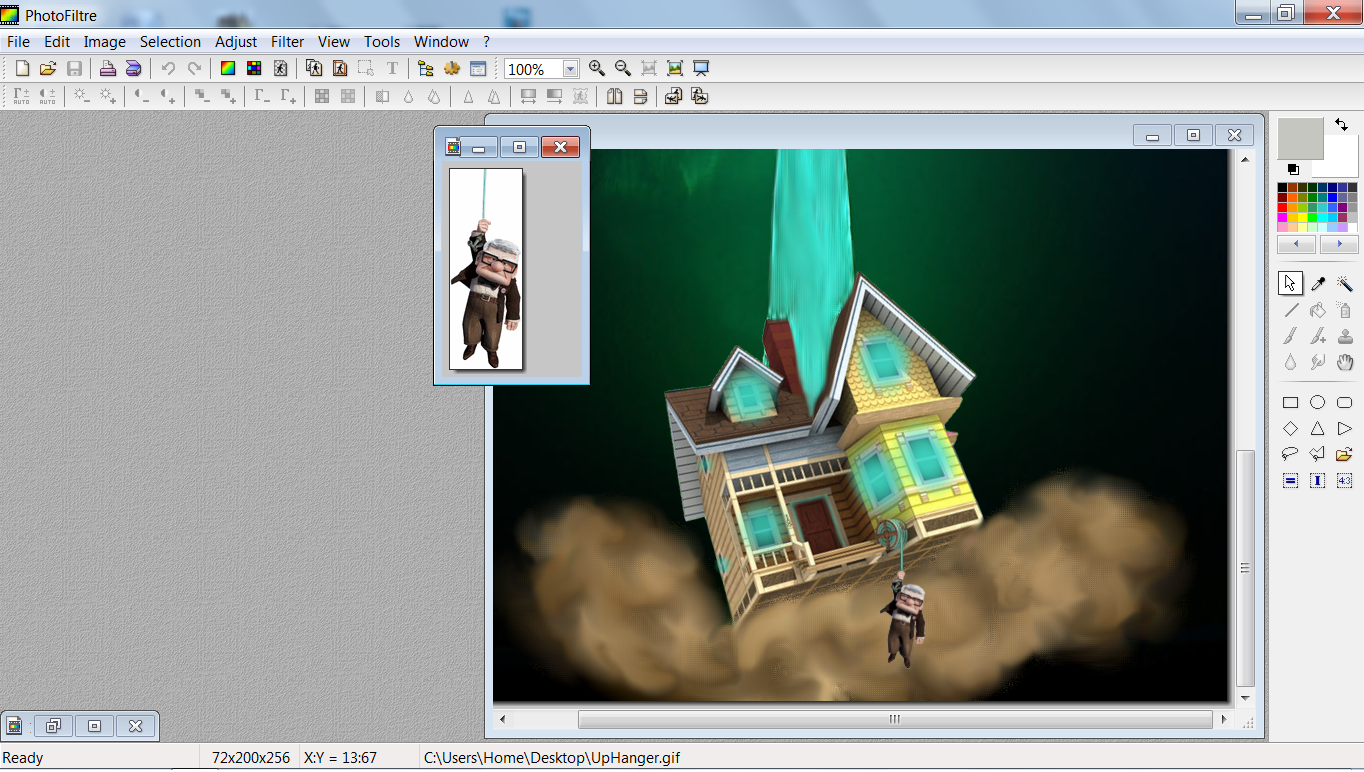The image size is (1364, 772).
Task: Open Image size toolbar icon
Action: (314, 68)
